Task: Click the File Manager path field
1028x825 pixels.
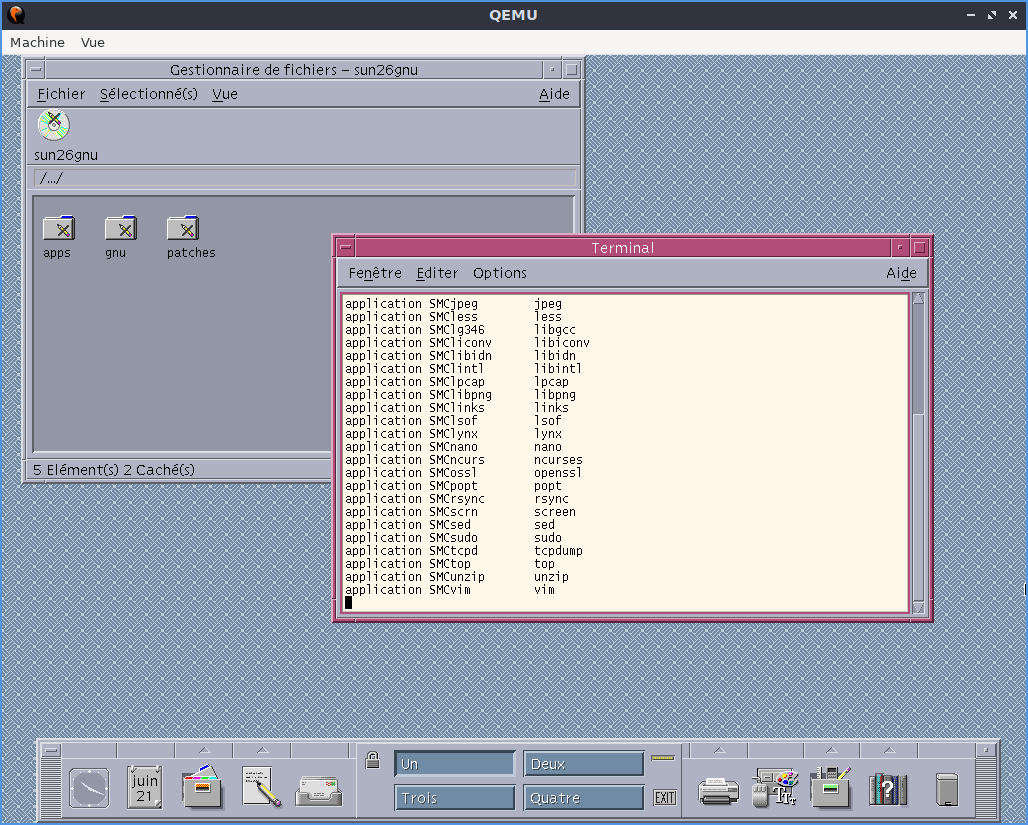Action: (305, 178)
